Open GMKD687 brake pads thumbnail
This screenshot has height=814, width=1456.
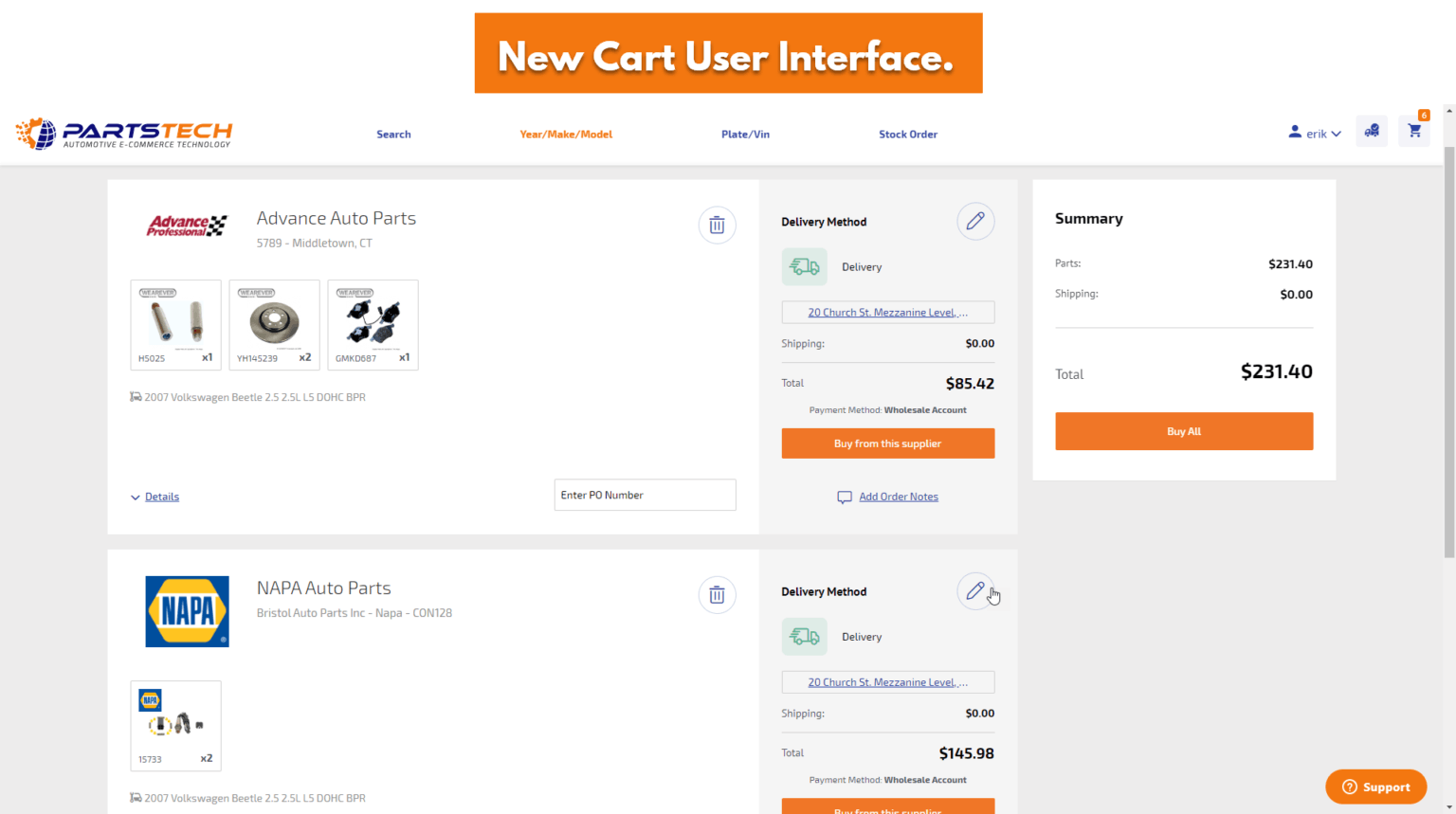pyautogui.click(x=373, y=325)
